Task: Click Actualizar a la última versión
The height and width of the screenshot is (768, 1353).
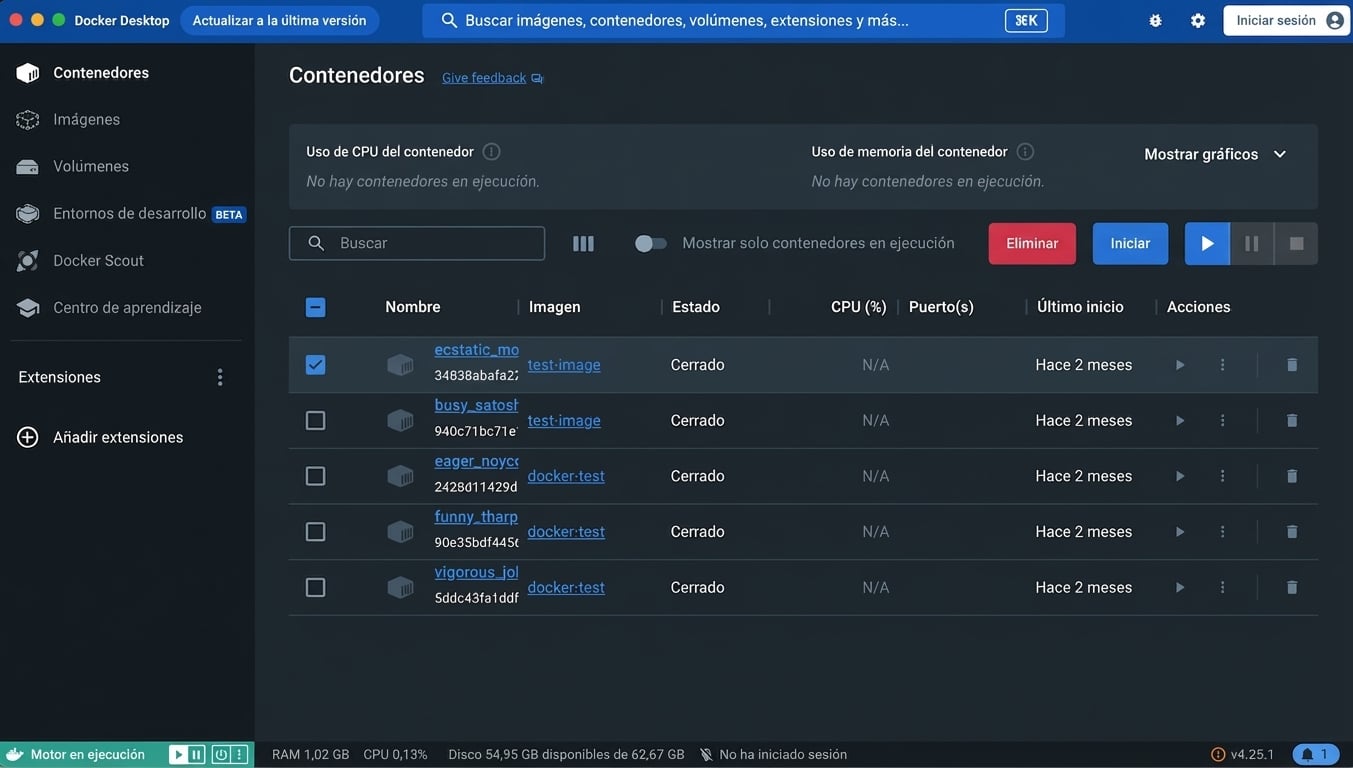Action: coord(279,20)
